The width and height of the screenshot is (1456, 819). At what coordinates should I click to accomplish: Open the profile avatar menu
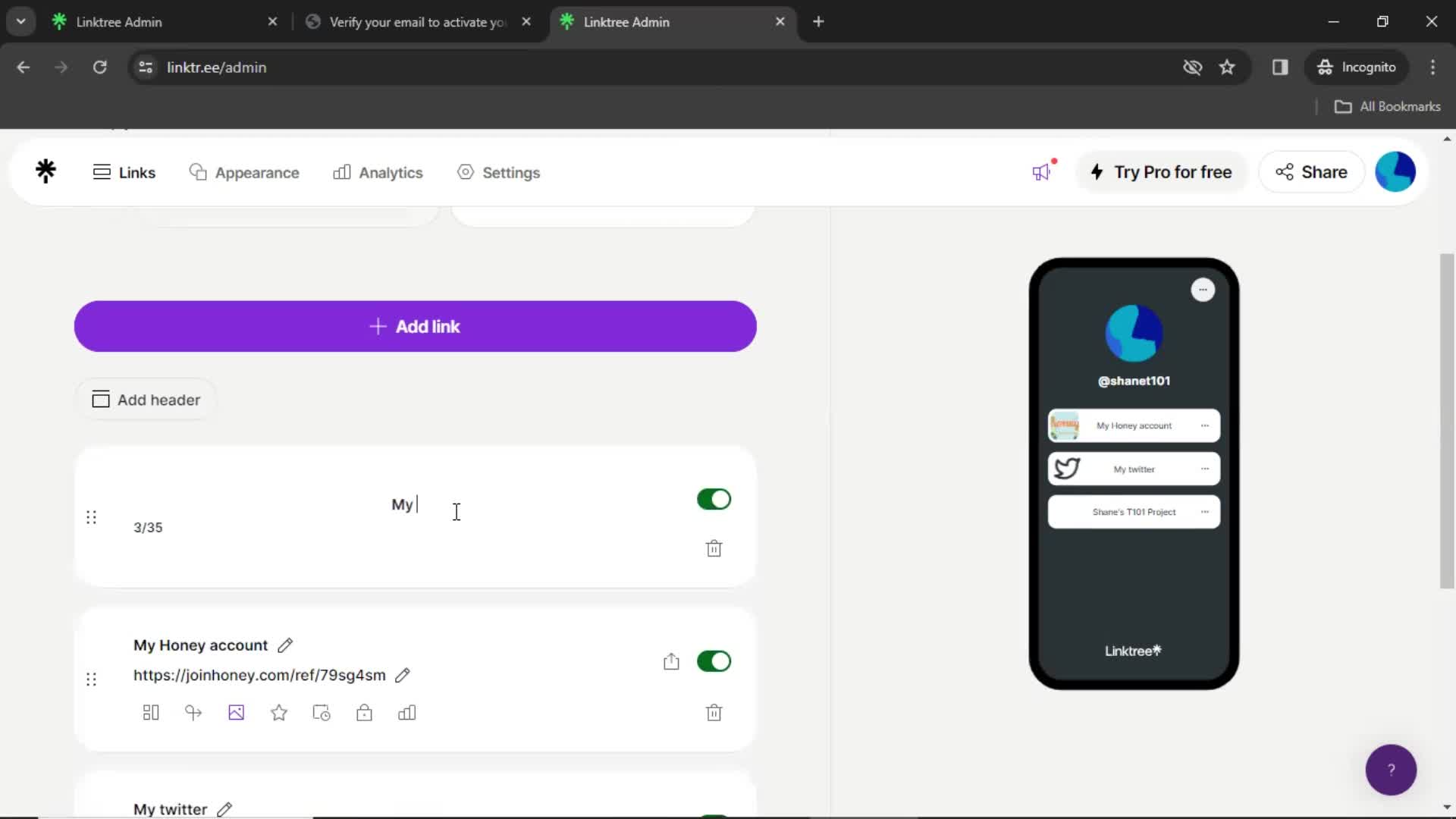click(1395, 172)
